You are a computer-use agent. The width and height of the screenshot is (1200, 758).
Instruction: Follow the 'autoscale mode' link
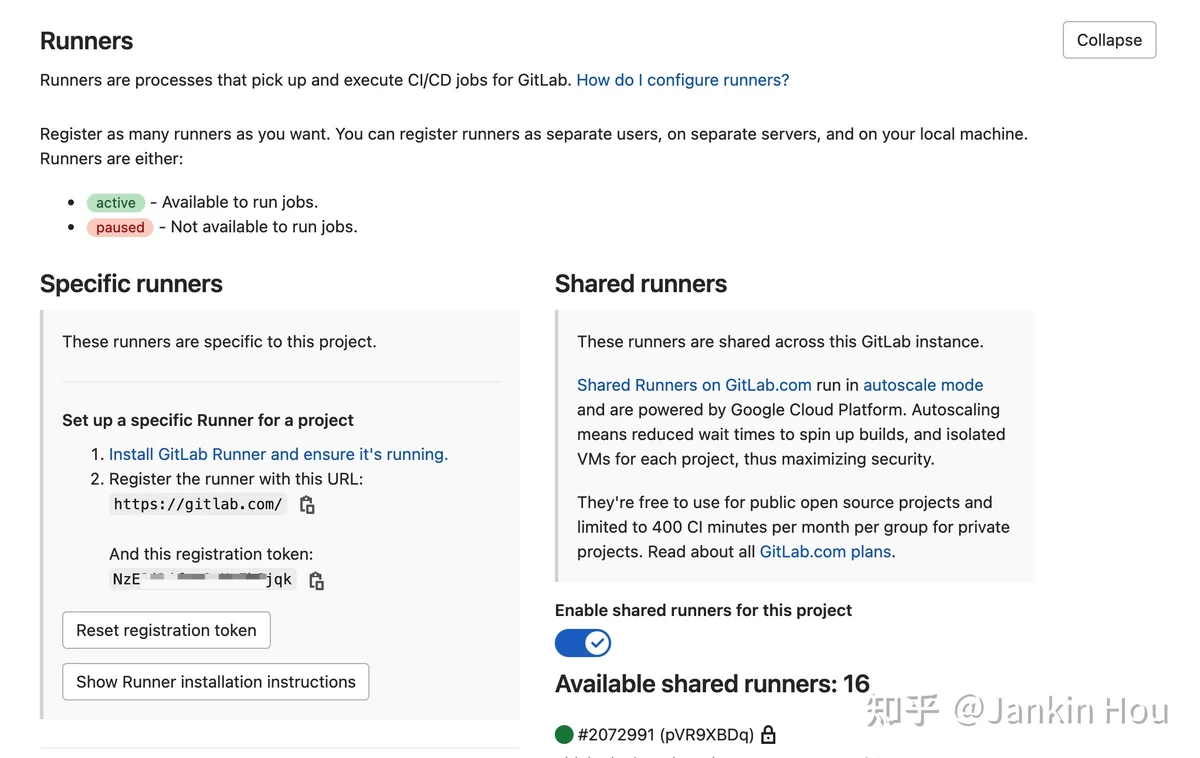point(923,385)
